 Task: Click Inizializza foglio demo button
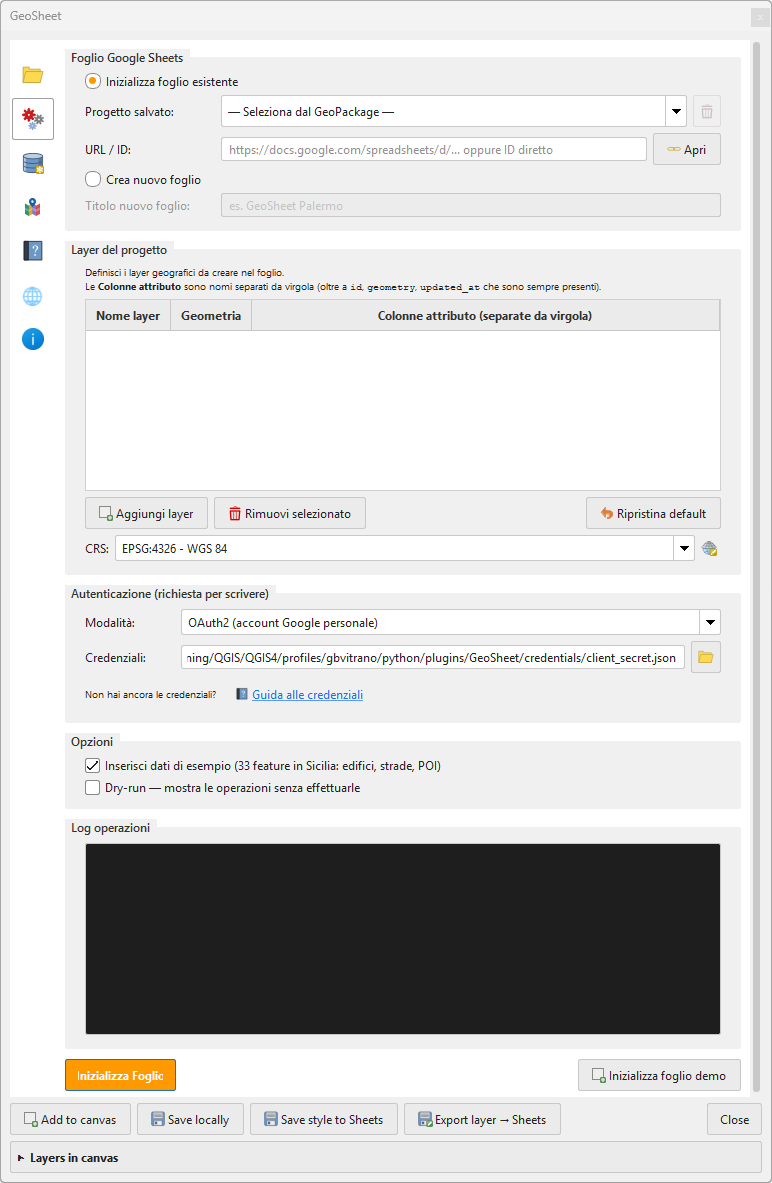(x=660, y=1075)
